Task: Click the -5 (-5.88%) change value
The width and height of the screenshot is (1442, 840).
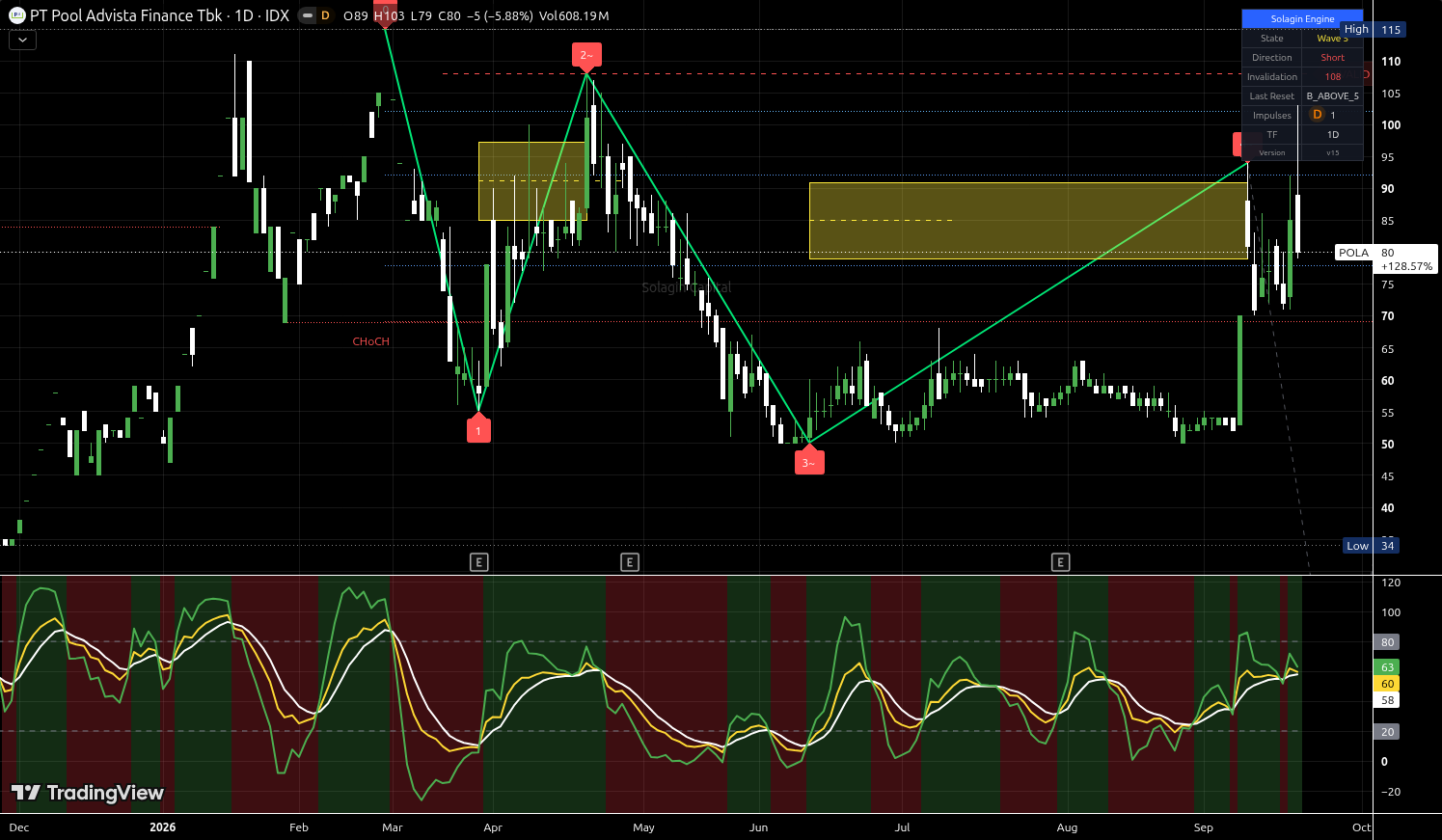Action: click(501, 16)
